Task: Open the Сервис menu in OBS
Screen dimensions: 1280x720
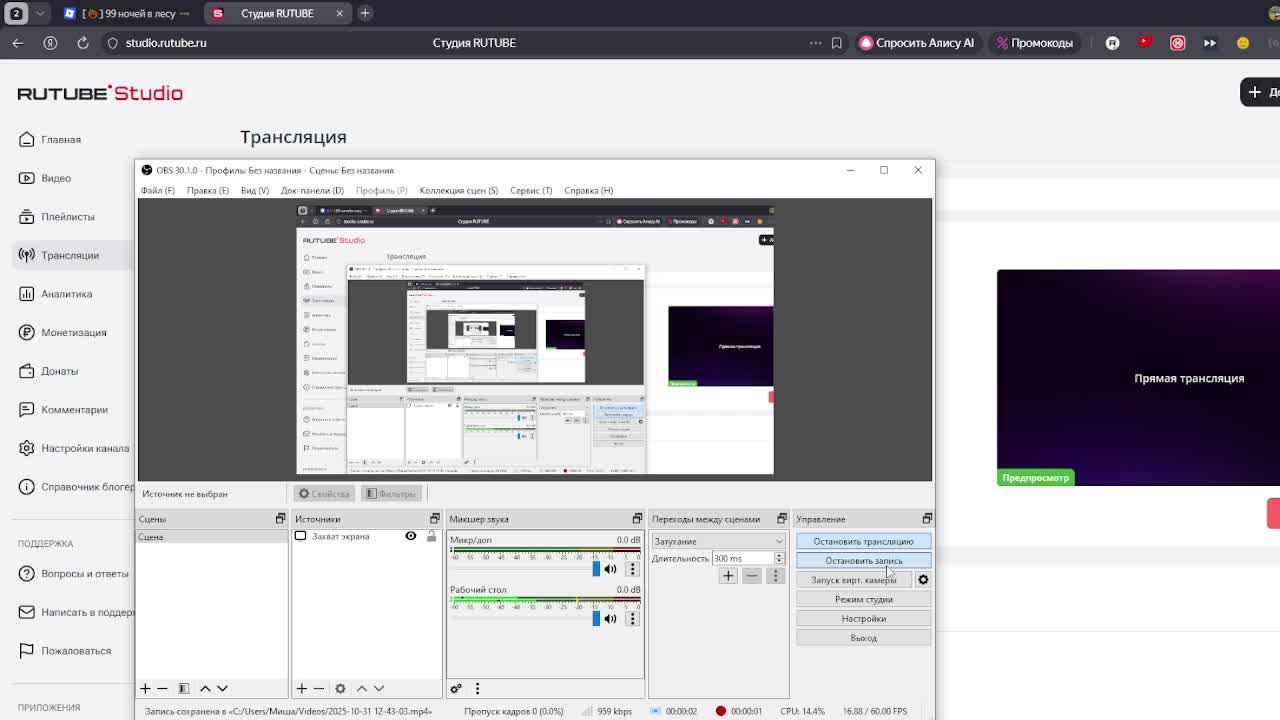Action: [531, 190]
